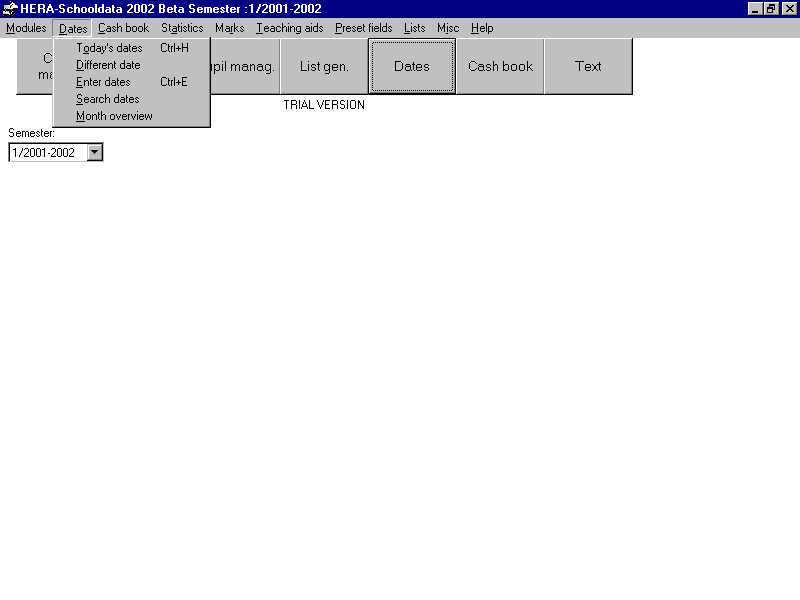Select Search dates menu entry
The image size is (800, 600).
point(132,99)
